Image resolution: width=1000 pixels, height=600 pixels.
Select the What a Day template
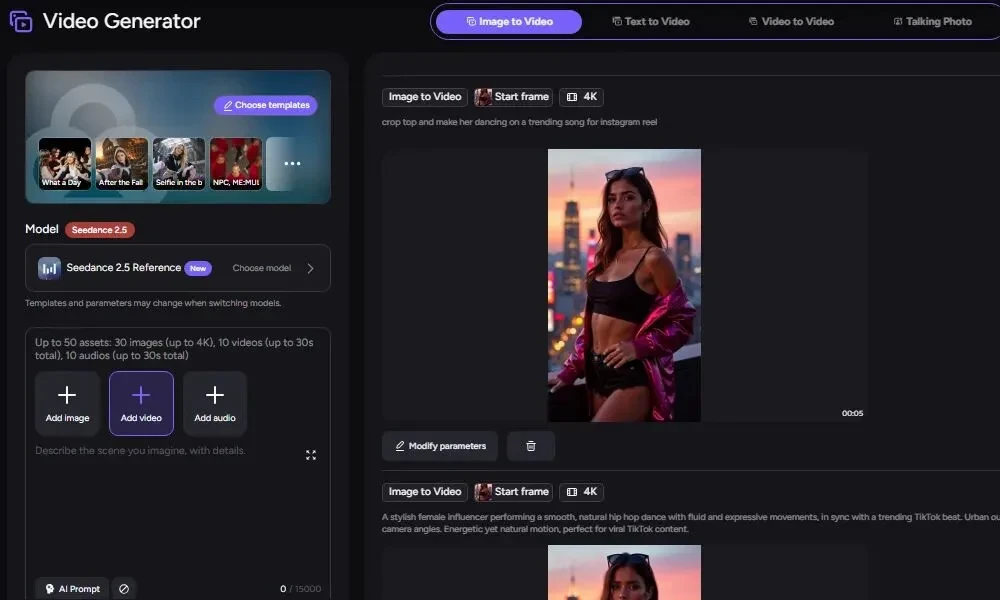[64, 163]
